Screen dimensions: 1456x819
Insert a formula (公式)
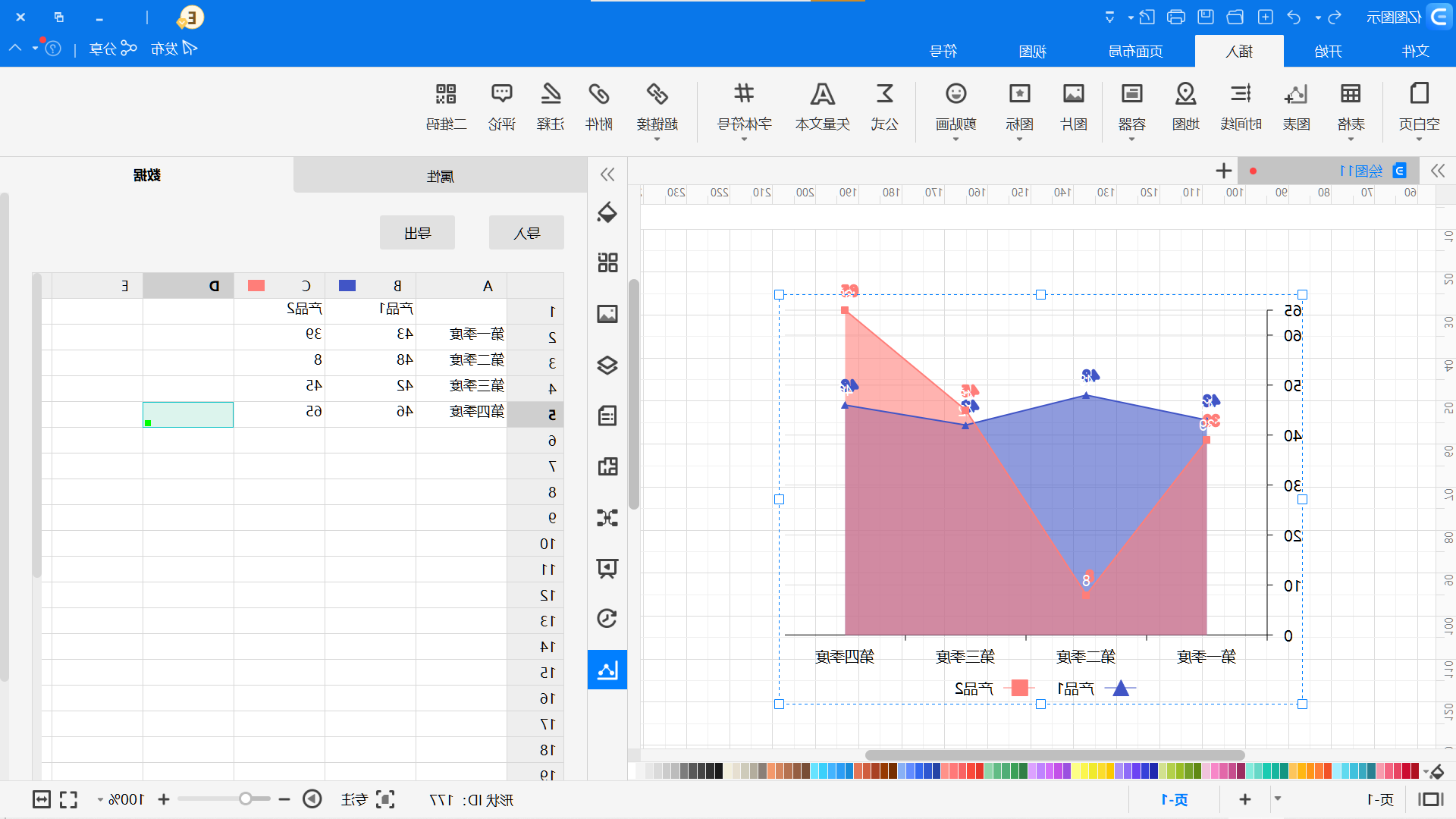[884, 106]
